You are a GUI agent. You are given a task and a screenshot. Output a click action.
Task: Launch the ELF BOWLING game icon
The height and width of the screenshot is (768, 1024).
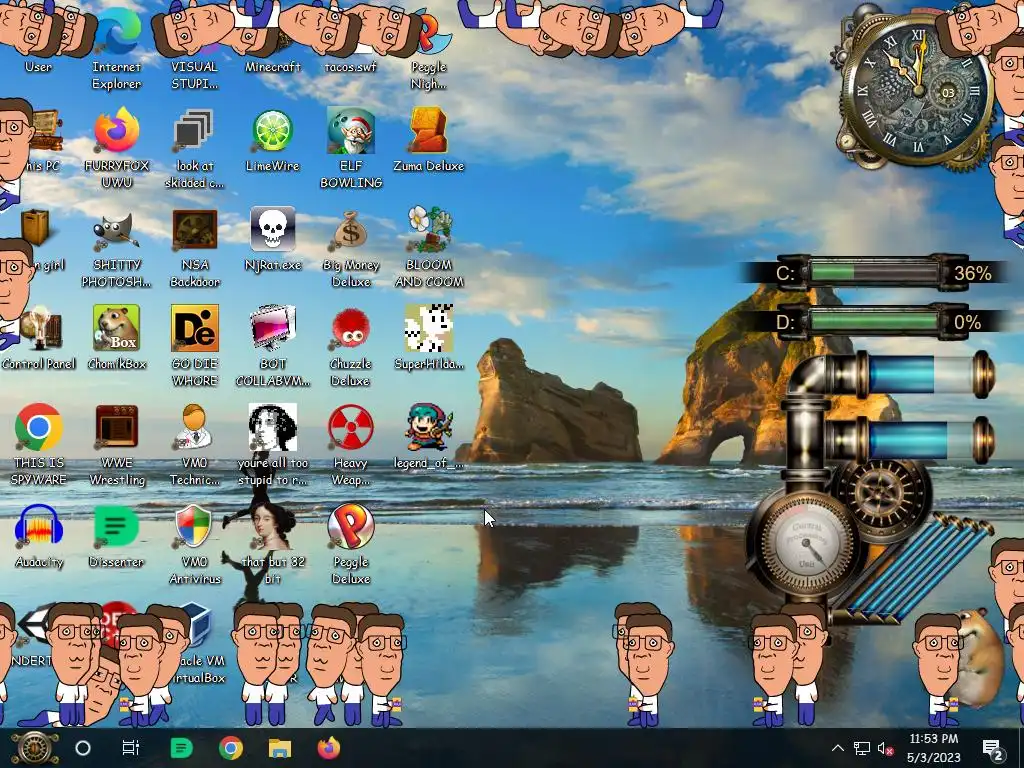click(351, 130)
